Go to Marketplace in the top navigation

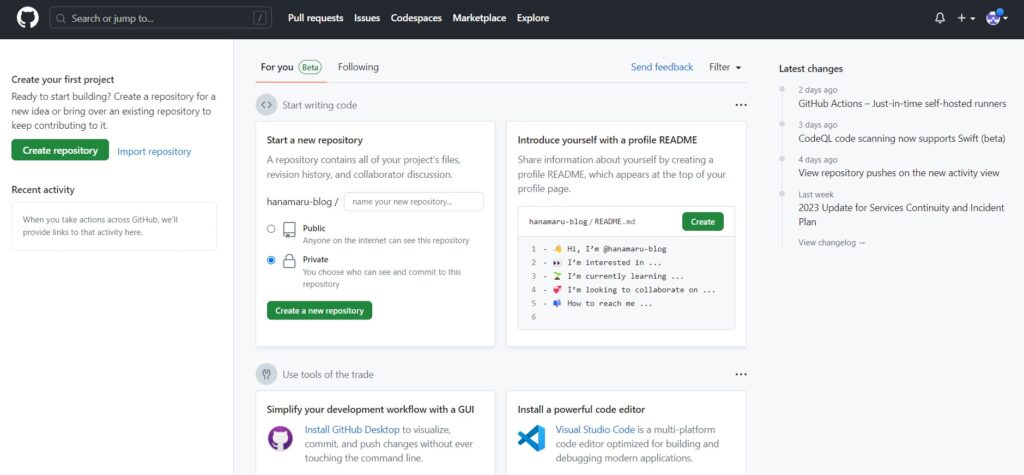point(479,18)
